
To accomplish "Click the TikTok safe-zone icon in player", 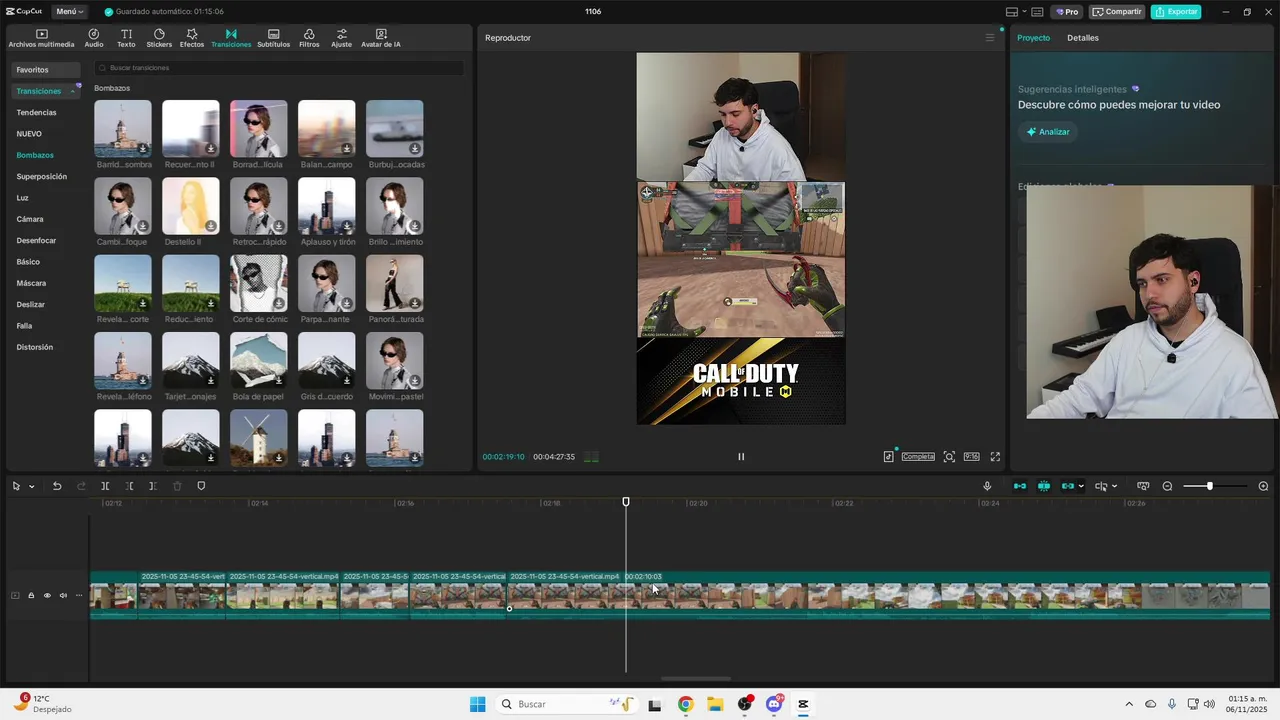I will point(888,456).
